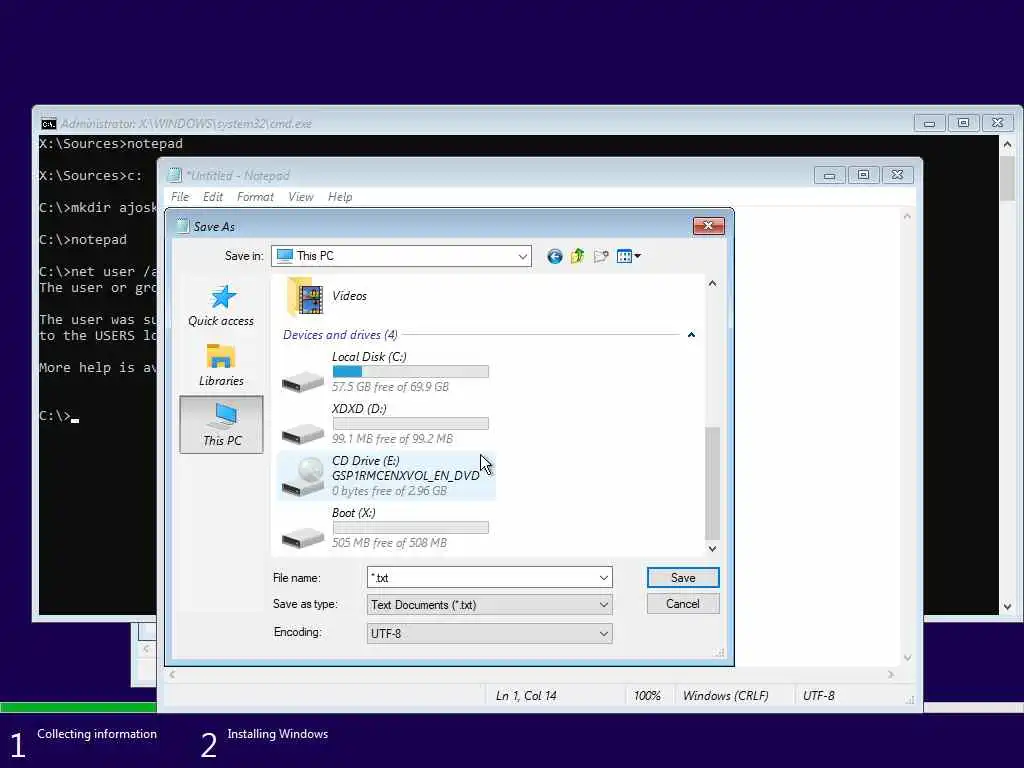Click the XDXD (D:) capacity bar

tap(410, 424)
